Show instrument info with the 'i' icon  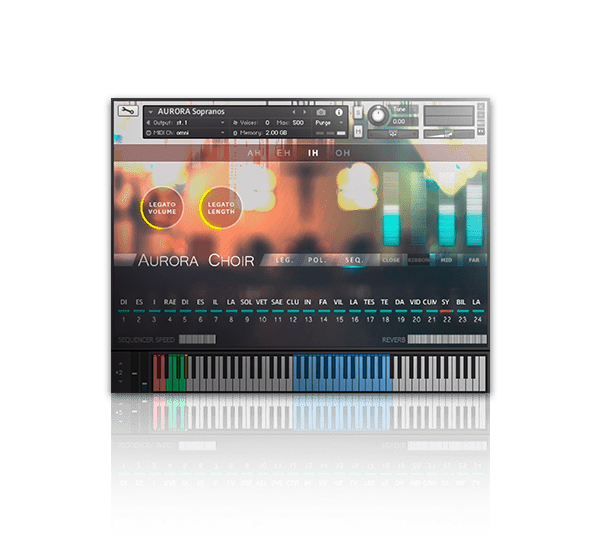(339, 112)
